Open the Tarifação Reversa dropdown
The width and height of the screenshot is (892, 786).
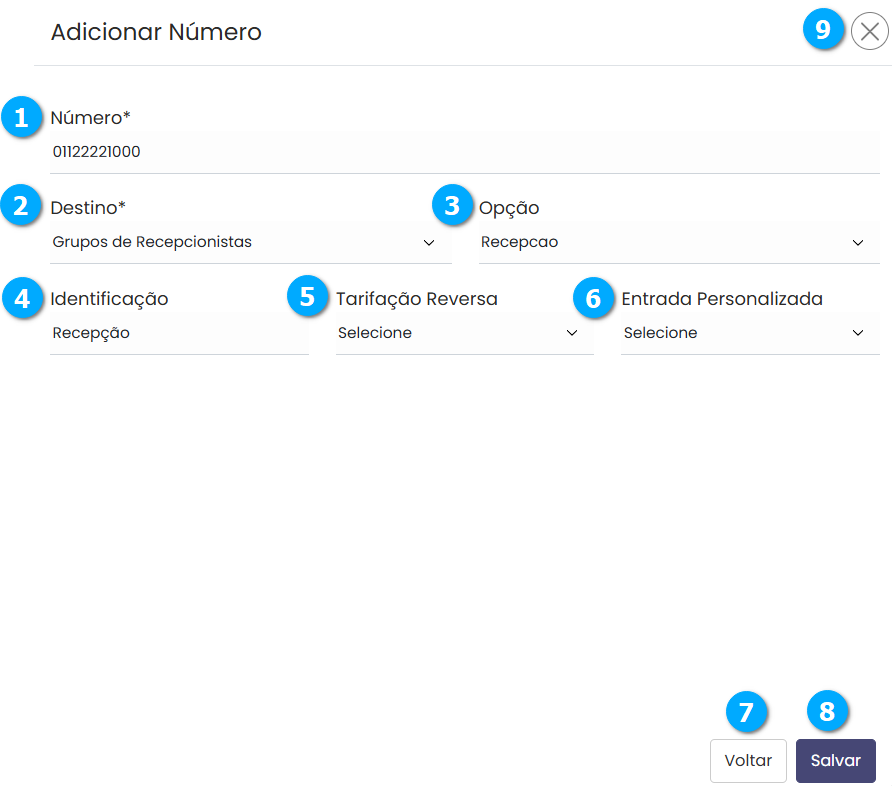[464, 333]
